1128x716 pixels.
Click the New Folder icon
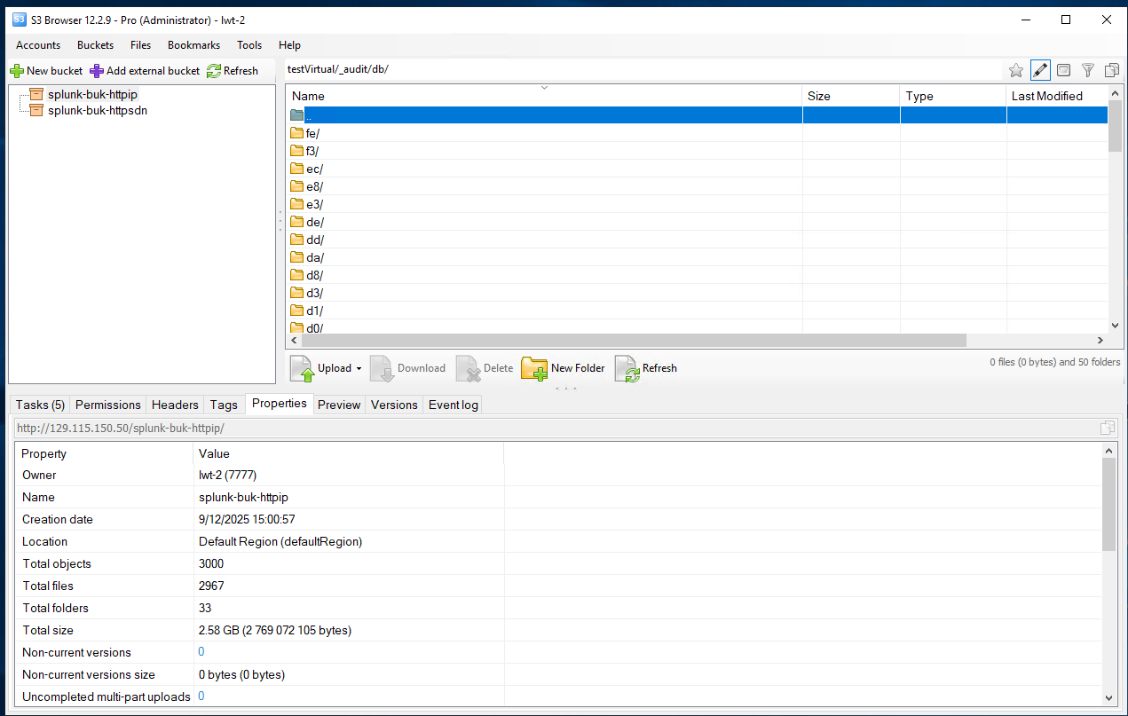pos(535,368)
